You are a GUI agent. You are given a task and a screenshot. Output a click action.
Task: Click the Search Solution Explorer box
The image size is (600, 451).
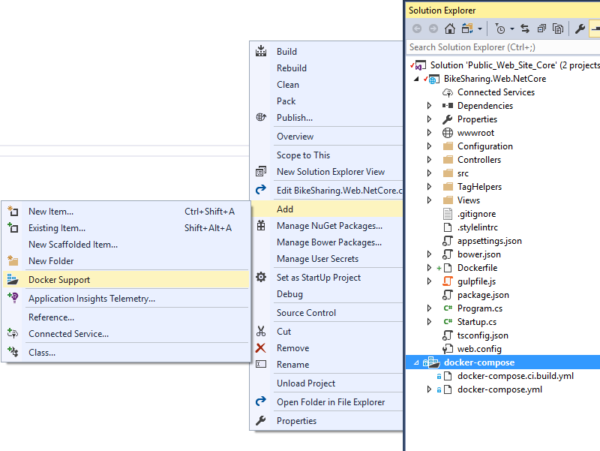pyautogui.click(x=500, y=46)
